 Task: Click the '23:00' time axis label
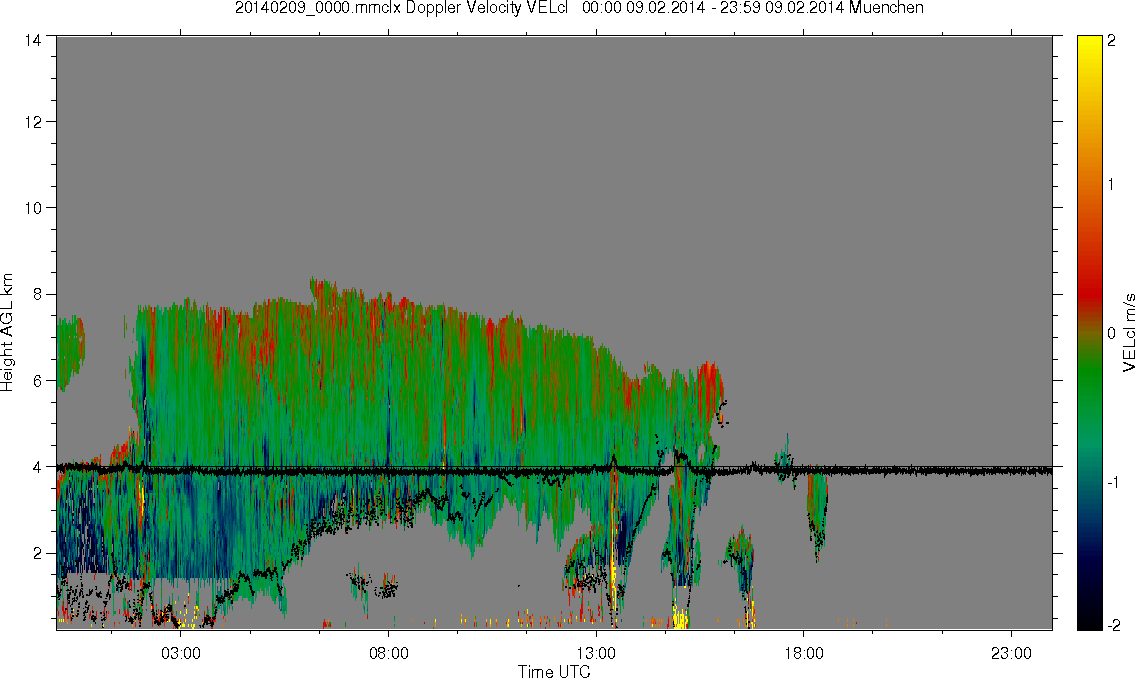(x=1011, y=654)
